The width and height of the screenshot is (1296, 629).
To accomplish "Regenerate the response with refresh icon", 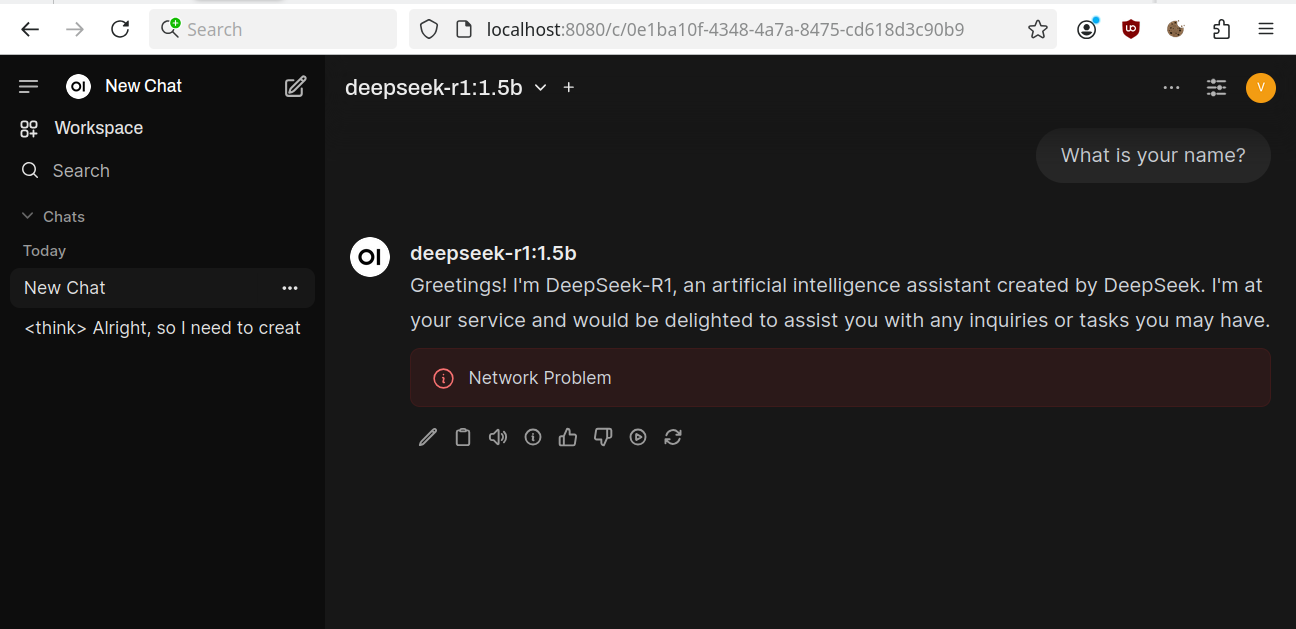I will click(x=673, y=437).
